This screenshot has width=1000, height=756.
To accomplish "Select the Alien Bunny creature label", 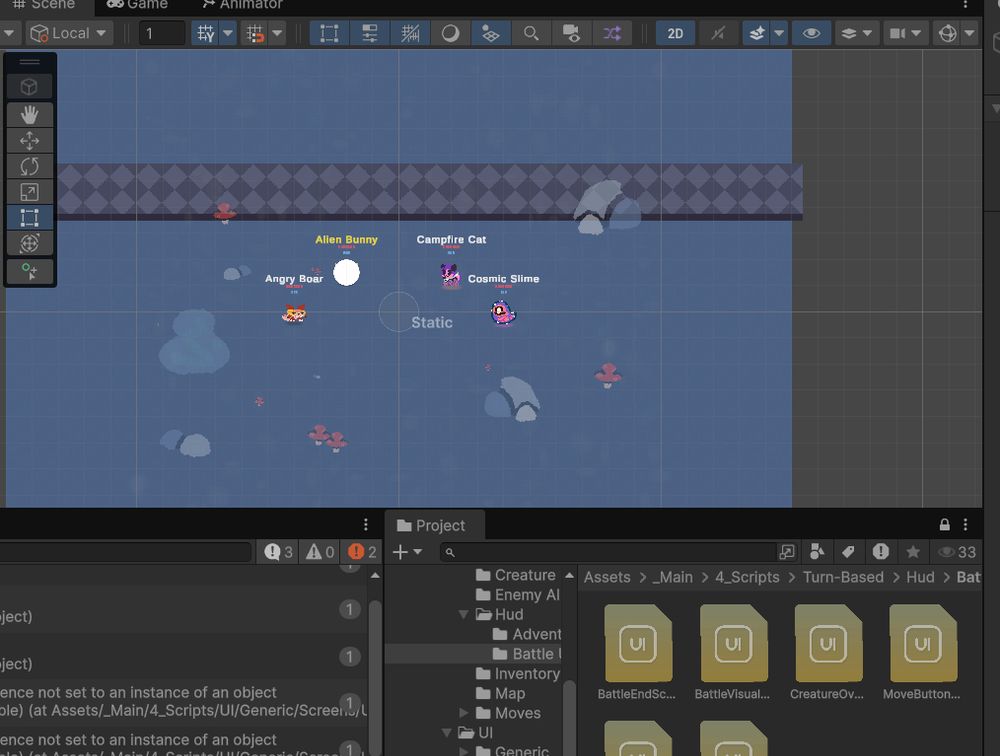I will pyautogui.click(x=346, y=239).
